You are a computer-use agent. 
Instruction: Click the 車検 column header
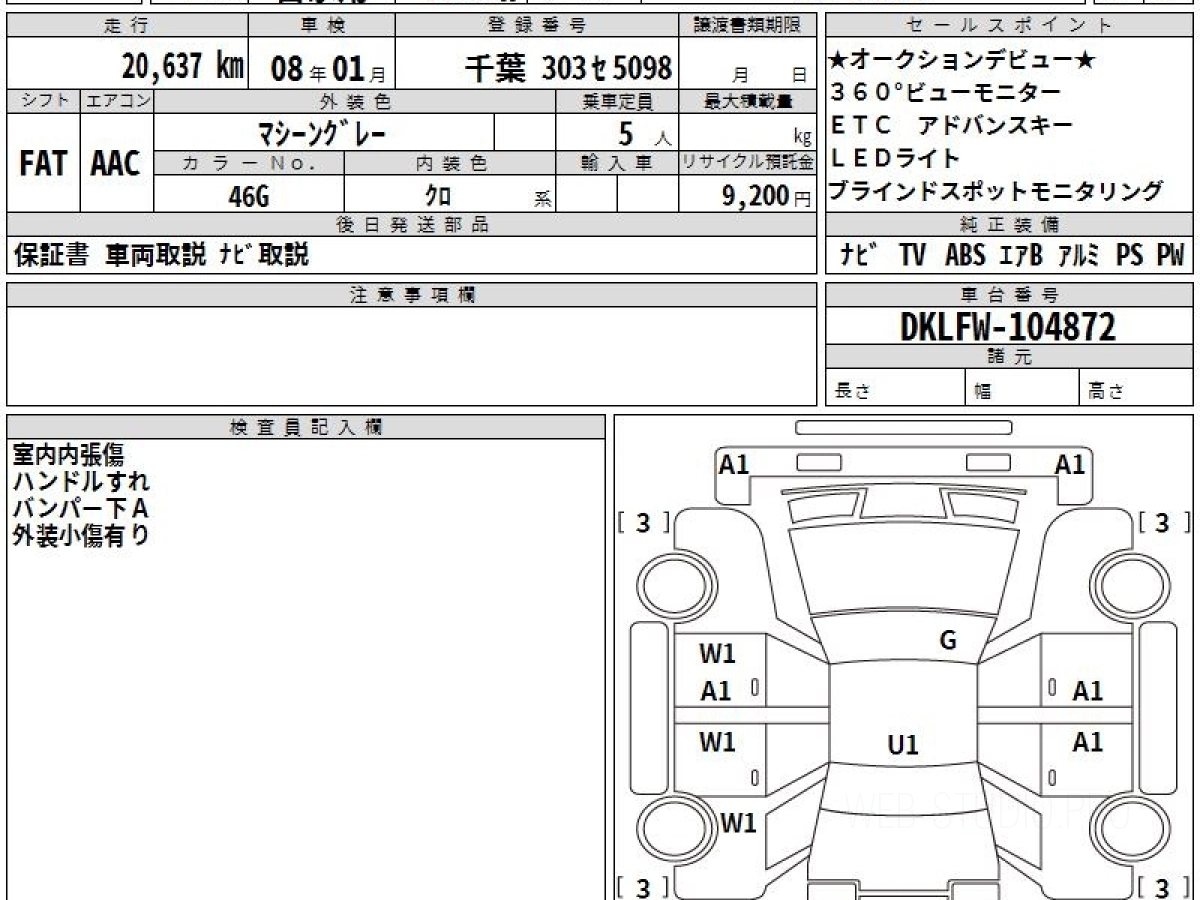(x=320, y=25)
